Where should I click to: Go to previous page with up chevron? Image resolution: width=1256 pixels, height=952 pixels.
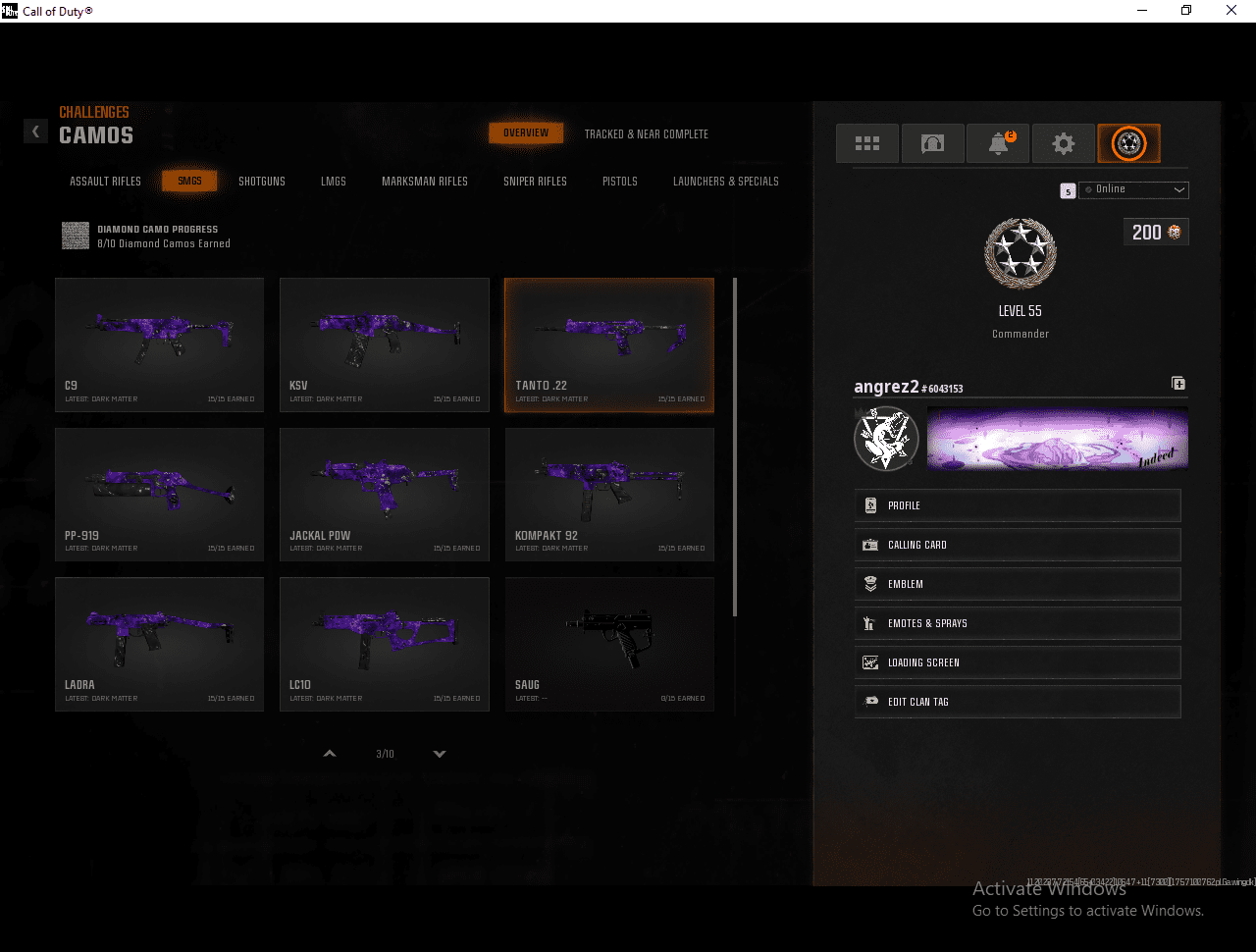(330, 754)
